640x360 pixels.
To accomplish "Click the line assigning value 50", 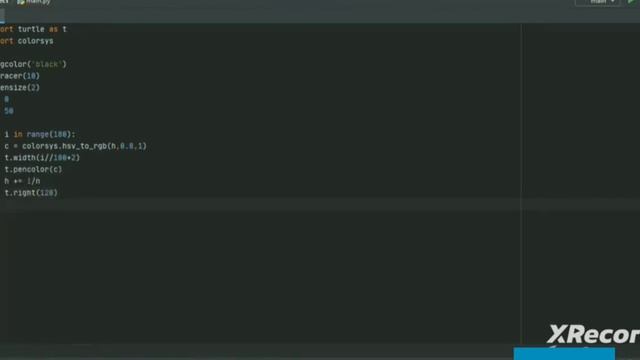I will click(x=7, y=111).
